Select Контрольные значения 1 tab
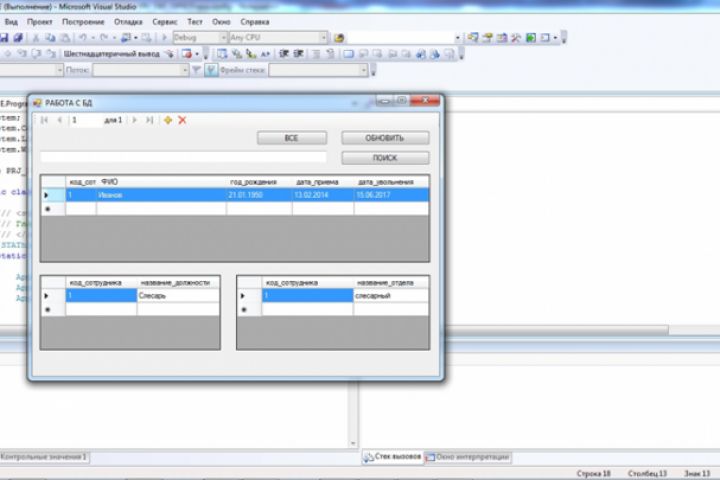The image size is (720, 480). (x=44, y=457)
